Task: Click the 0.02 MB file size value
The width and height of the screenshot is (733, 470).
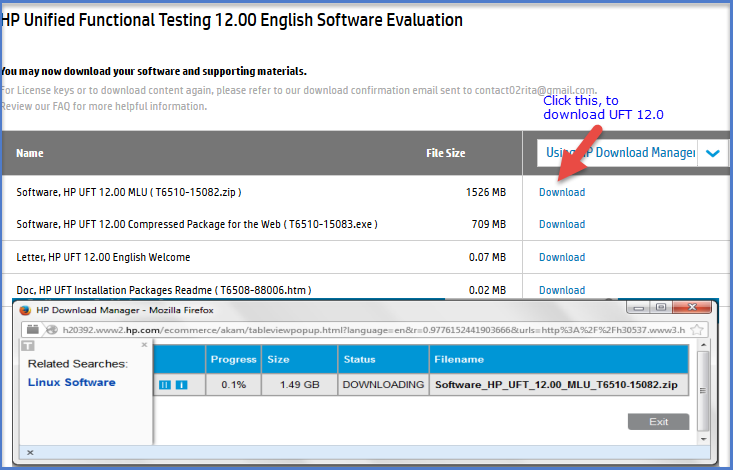Action: point(487,290)
